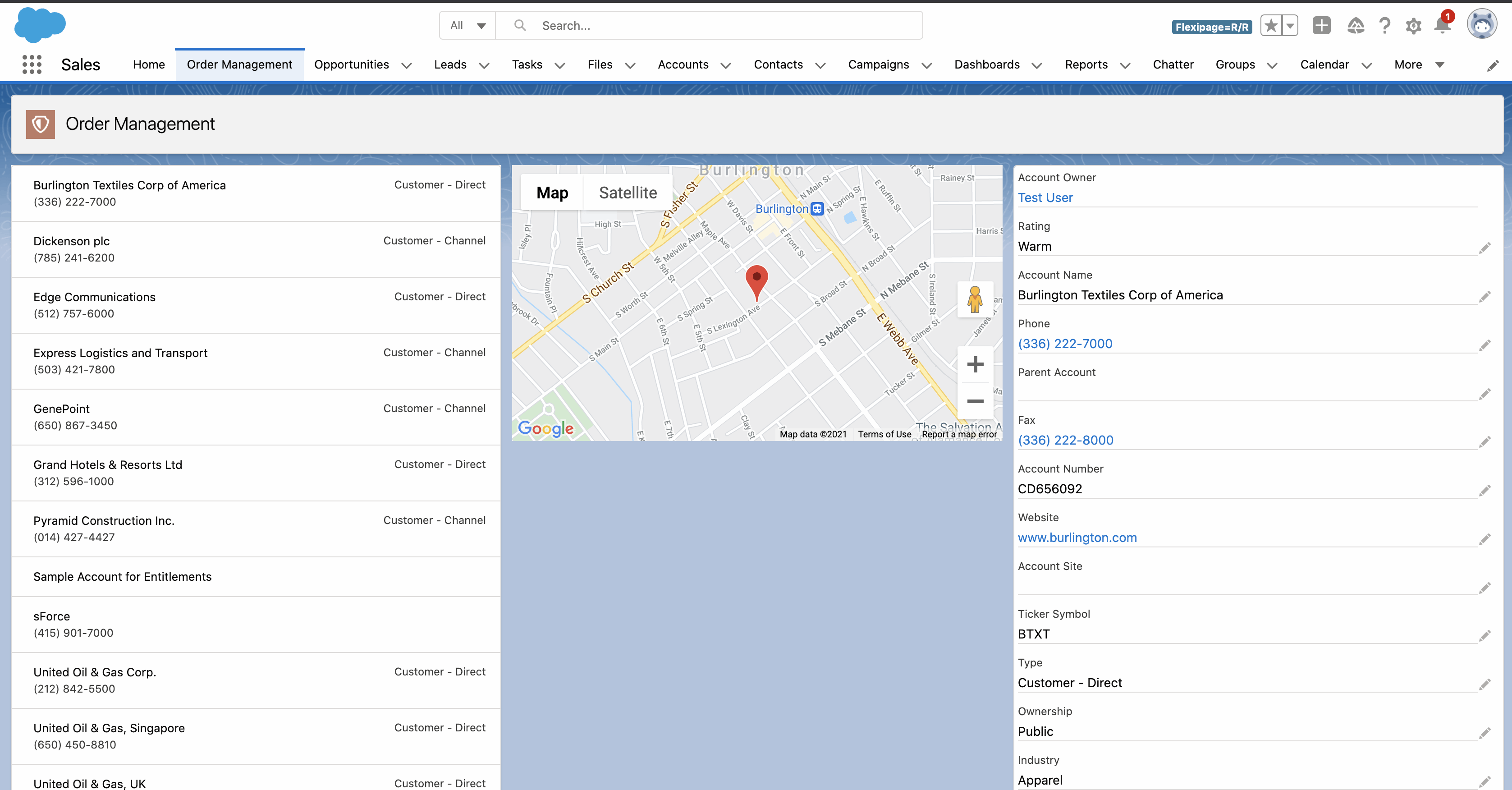Switch to the Home tab
1512x790 pixels.
[x=148, y=64]
